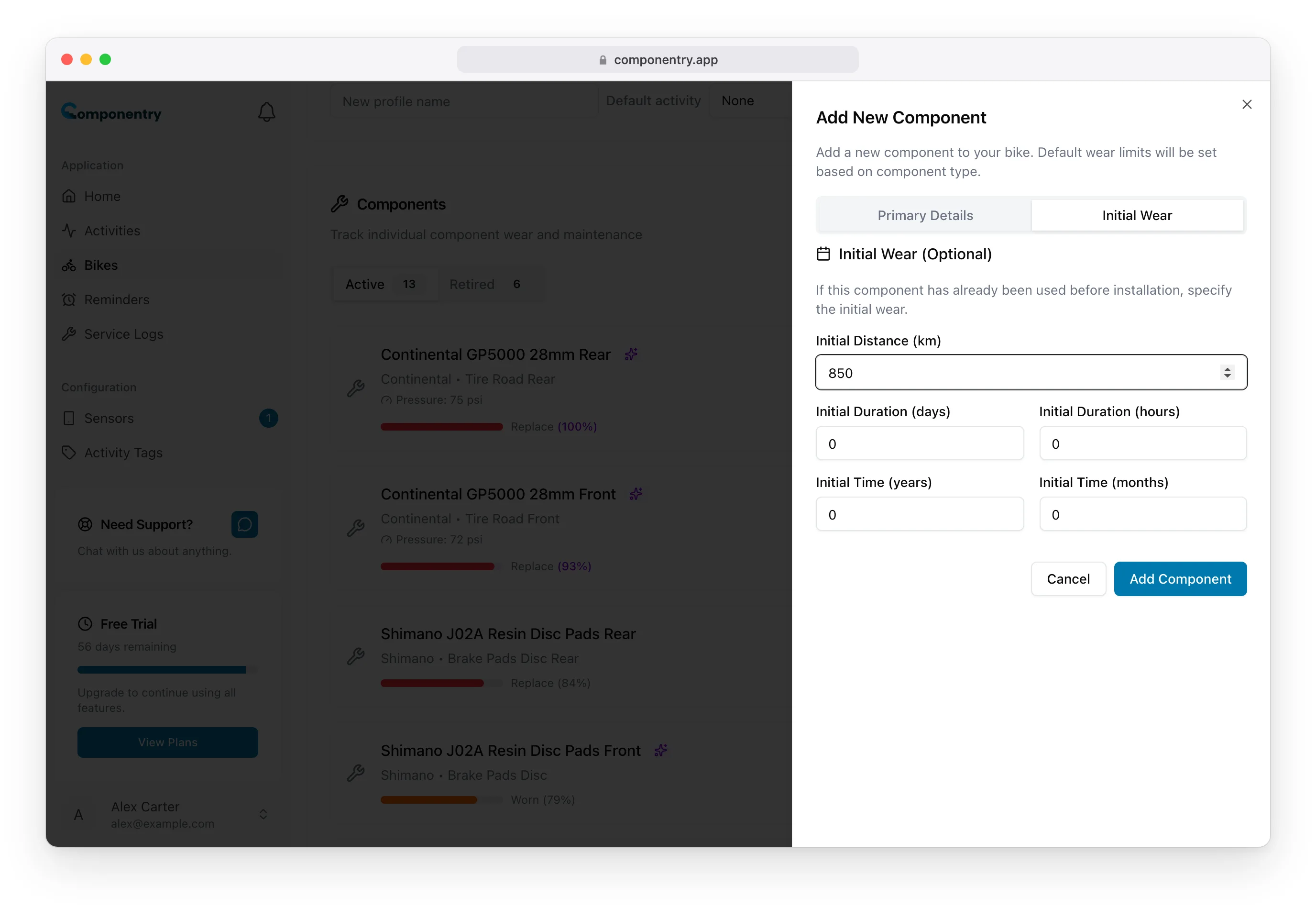Focus the Initial Duration (hours) field
Viewport: 1316px width, 908px height.
click(x=1142, y=443)
